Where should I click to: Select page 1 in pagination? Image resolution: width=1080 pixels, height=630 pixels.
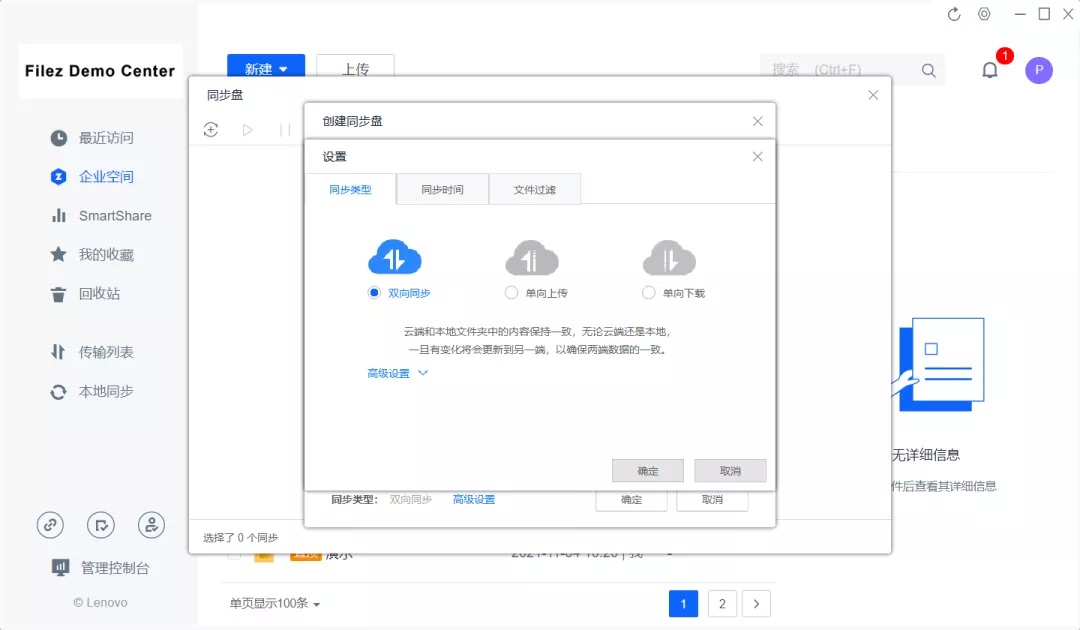pyautogui.click(x=683, y=604)
